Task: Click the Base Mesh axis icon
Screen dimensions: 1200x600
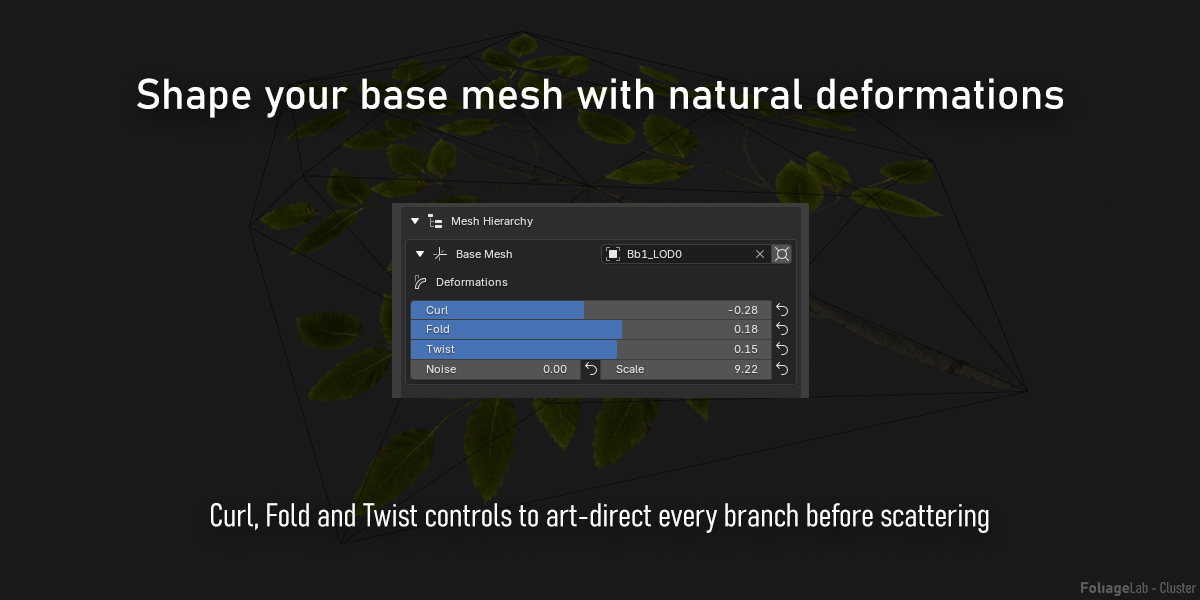Action: 440,254
